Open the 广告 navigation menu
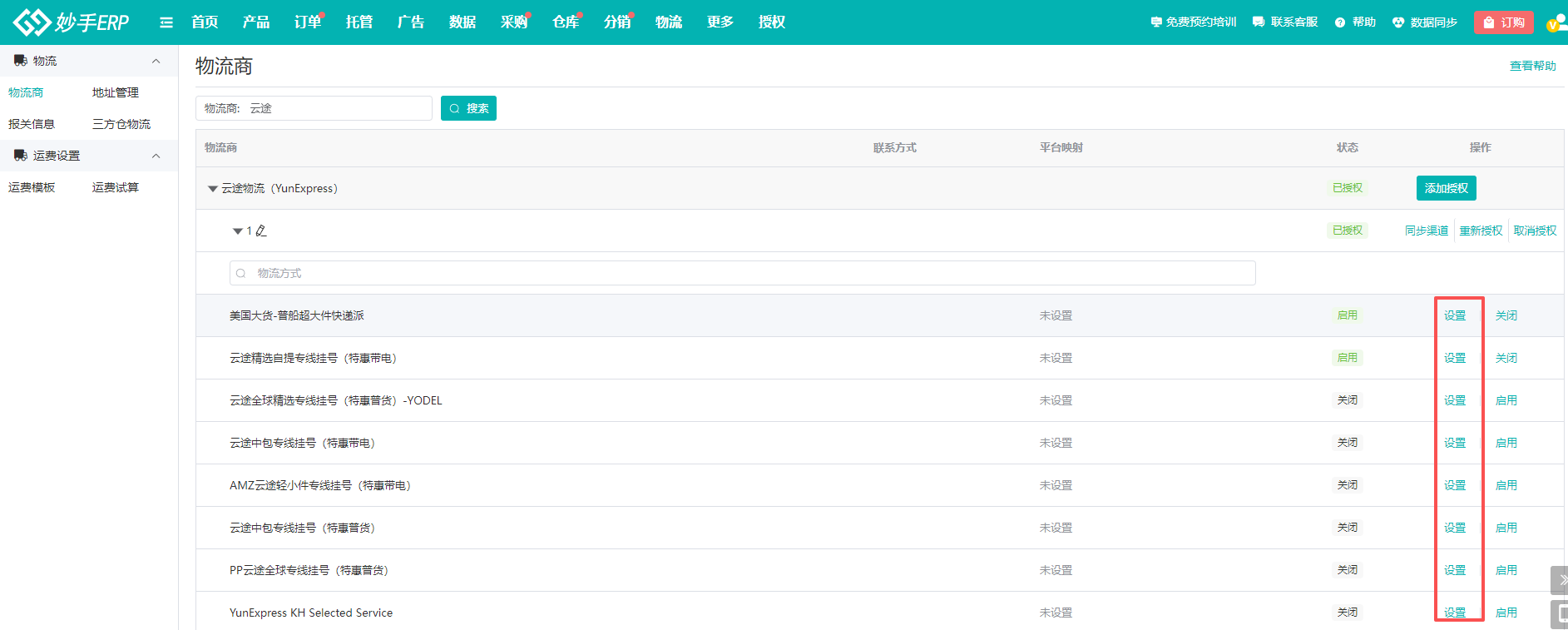This screenshot has width=1568, height=630. tap(411, 22)
